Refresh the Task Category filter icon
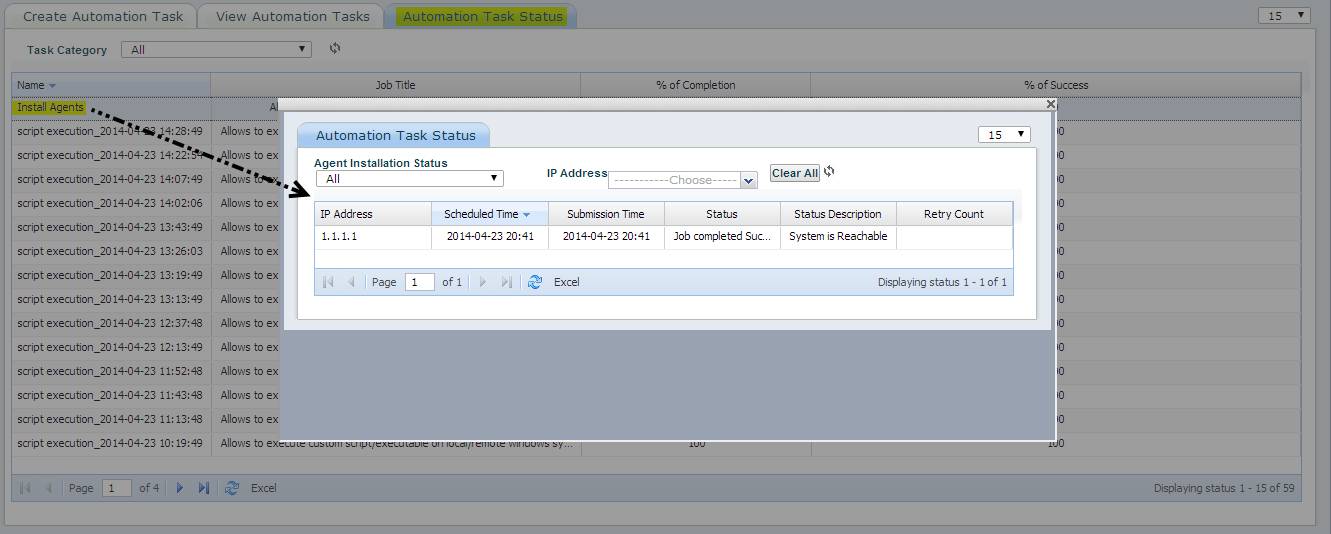This screenshot has height=534, width=1331. pyautogui.click(x=335, y=48)
